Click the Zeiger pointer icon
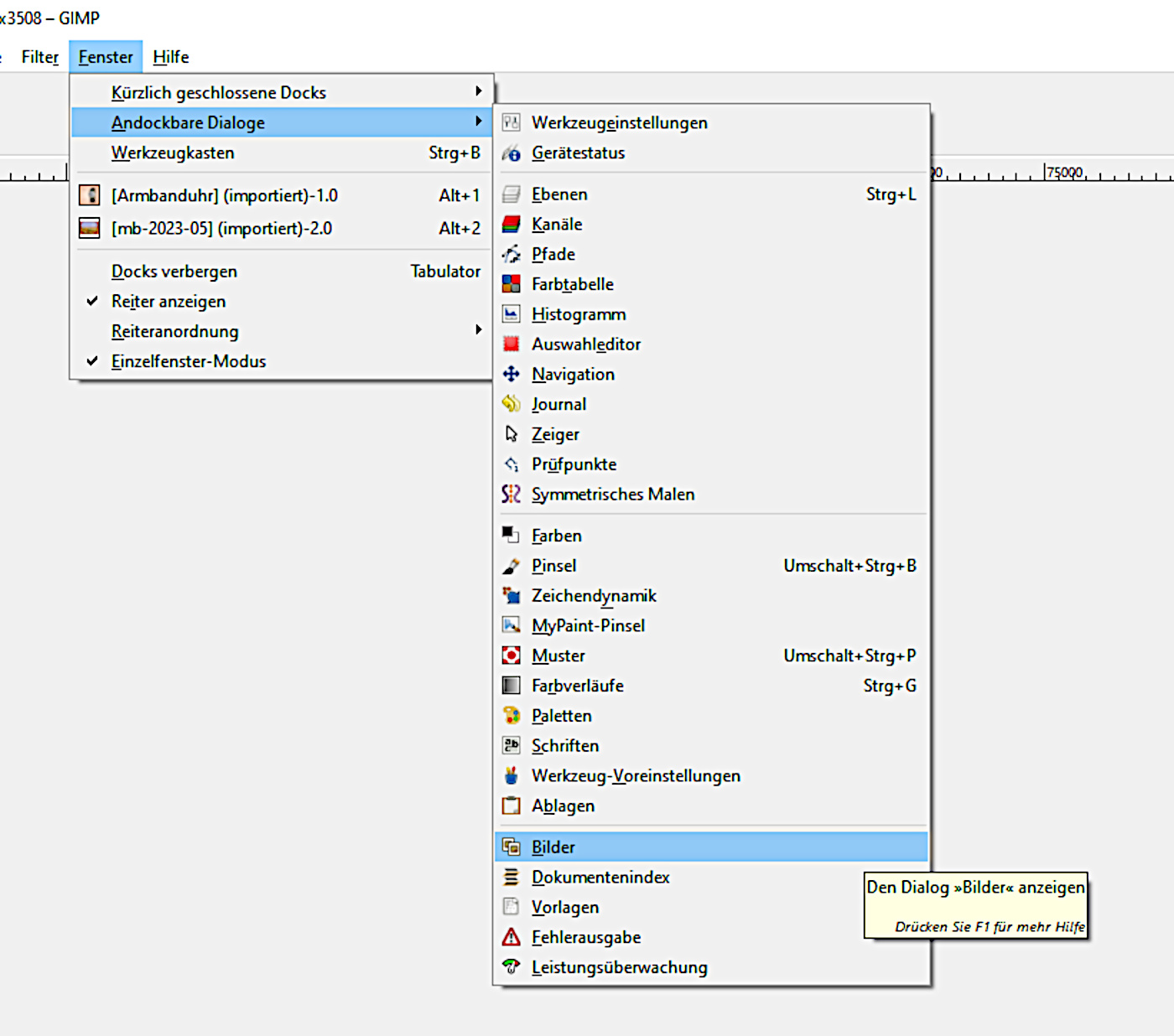The width and height of the screenshot is (1174, 1036). 511,434
